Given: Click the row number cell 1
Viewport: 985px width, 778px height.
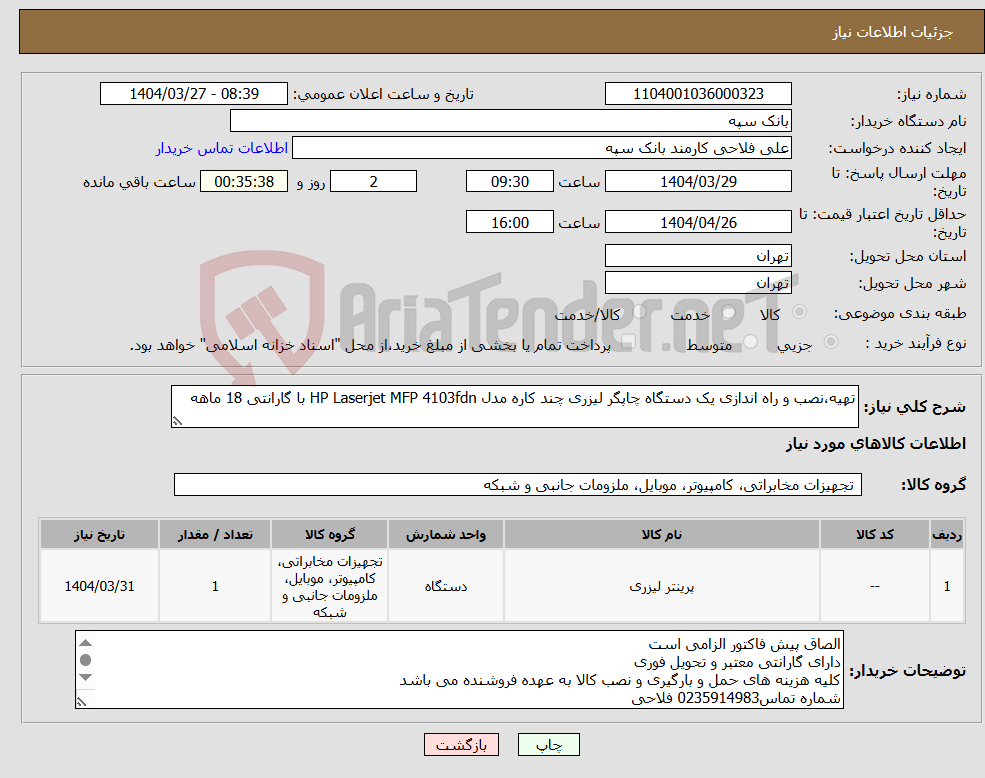Looking at the screenshot, I should click(x=947, y=586).
